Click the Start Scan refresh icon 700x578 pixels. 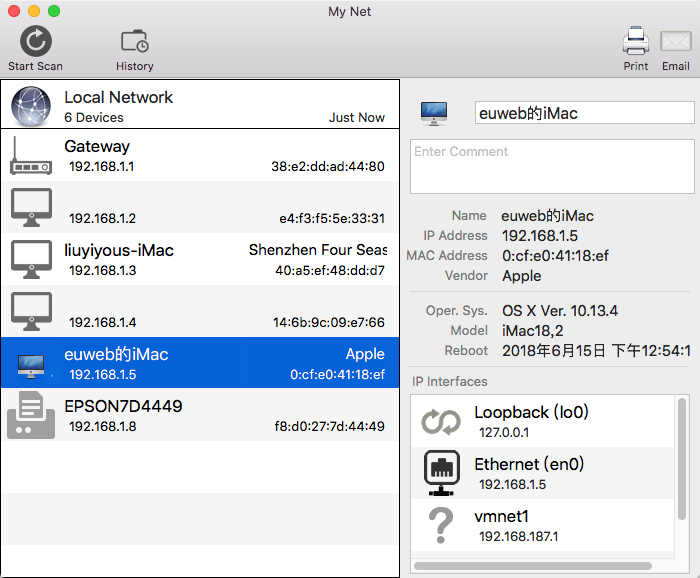tap(36, 41)
